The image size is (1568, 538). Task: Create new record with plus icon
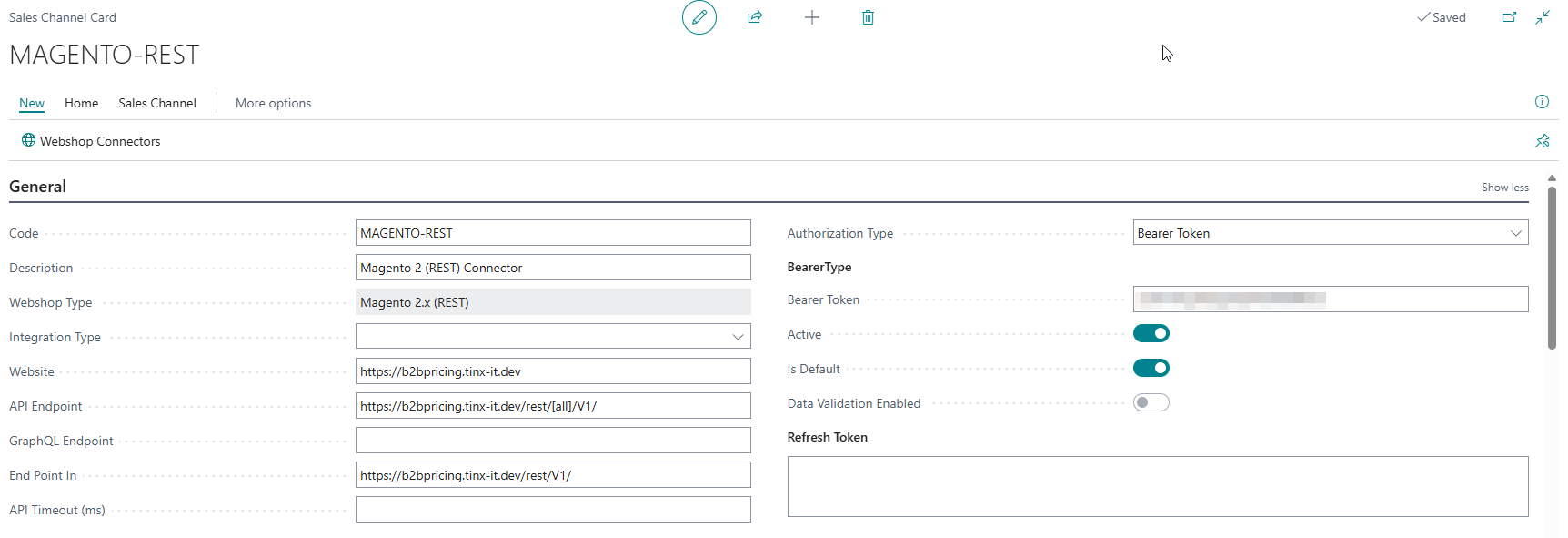tap(812, 17)
